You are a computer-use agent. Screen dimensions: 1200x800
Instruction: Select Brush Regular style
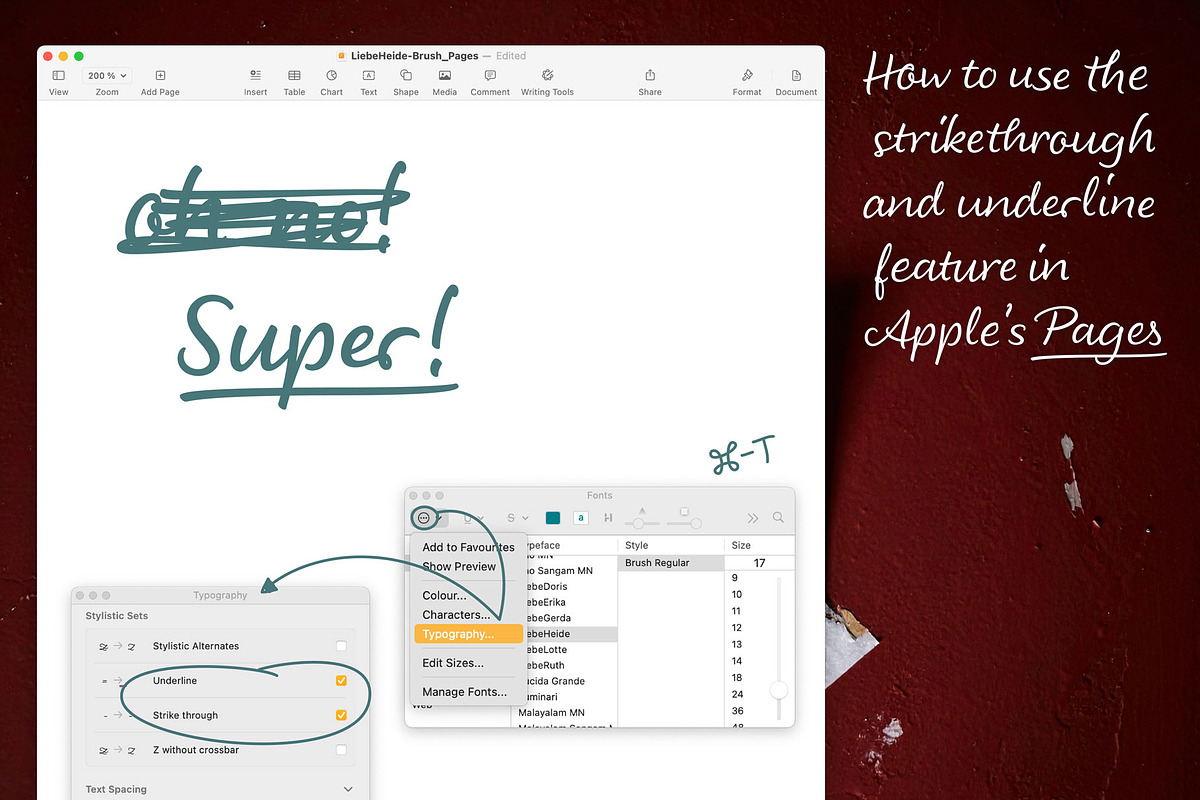click(x=671, y=563)
